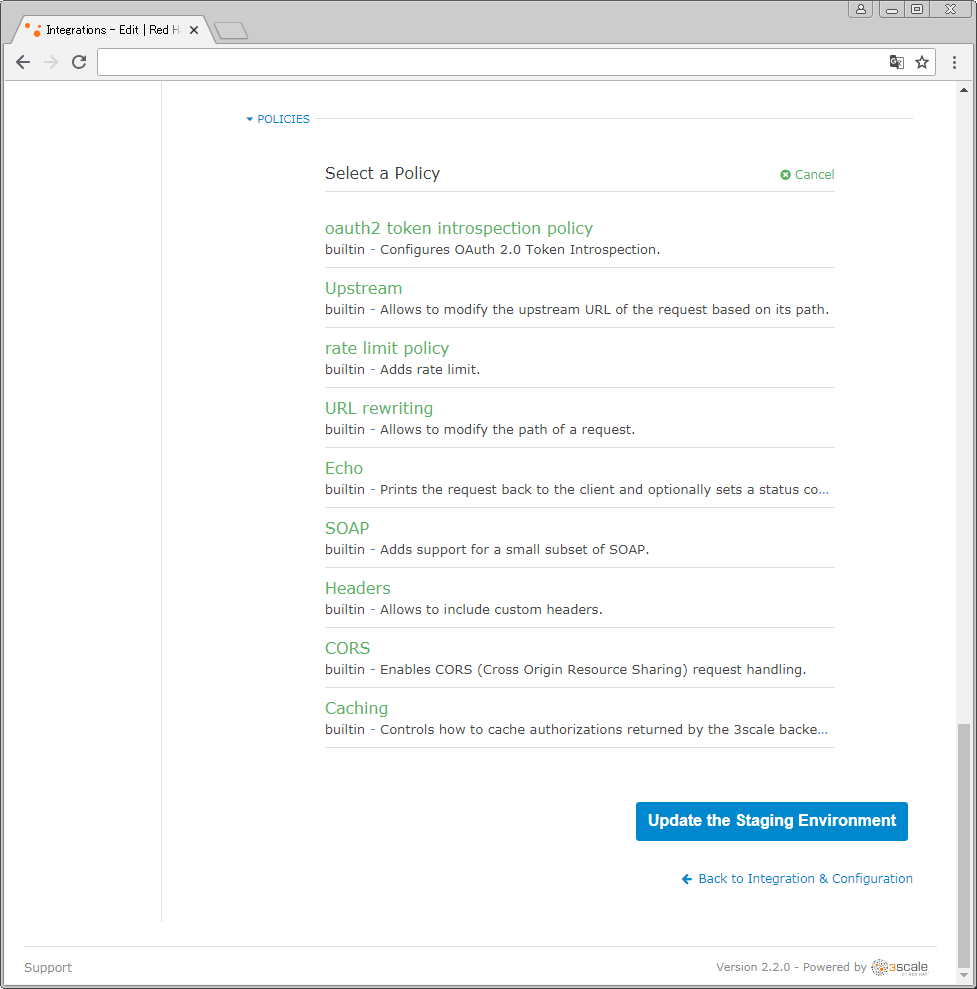Select the Caching policy

[356, 708]
